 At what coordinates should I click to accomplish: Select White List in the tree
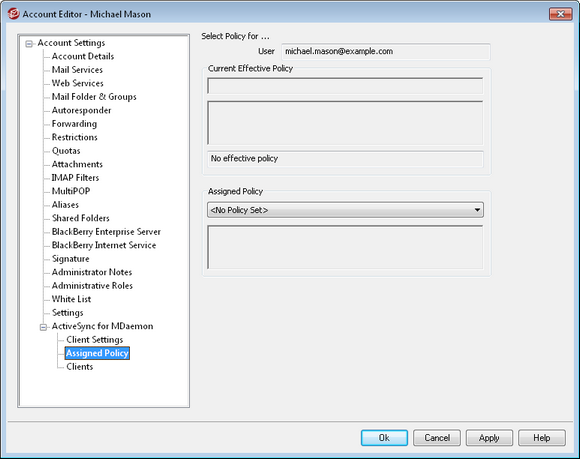click(71, 299)
